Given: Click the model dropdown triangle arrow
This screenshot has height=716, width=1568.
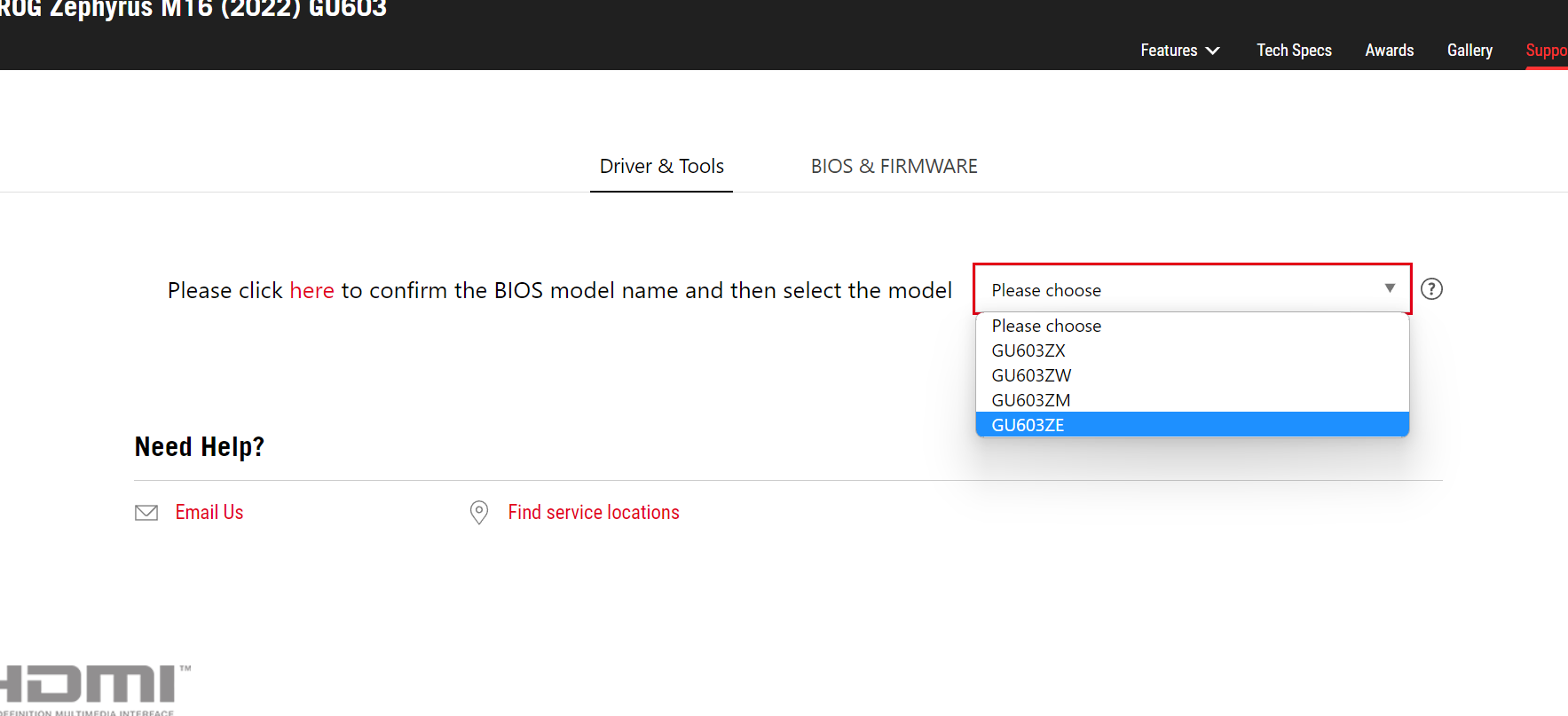Looking at the screenshot, I should coord(1390,288).
